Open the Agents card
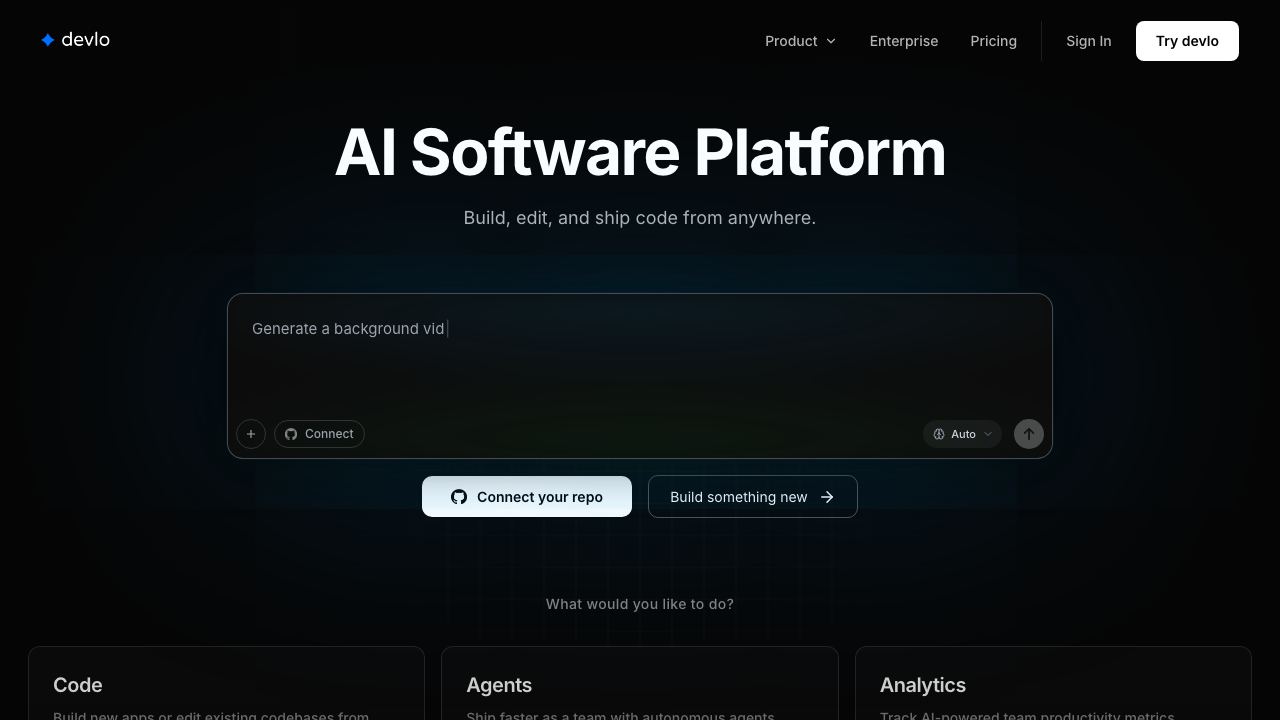The width and height of the screenshot is (1280, 720). pyautogui.click(x=640, y=684)
